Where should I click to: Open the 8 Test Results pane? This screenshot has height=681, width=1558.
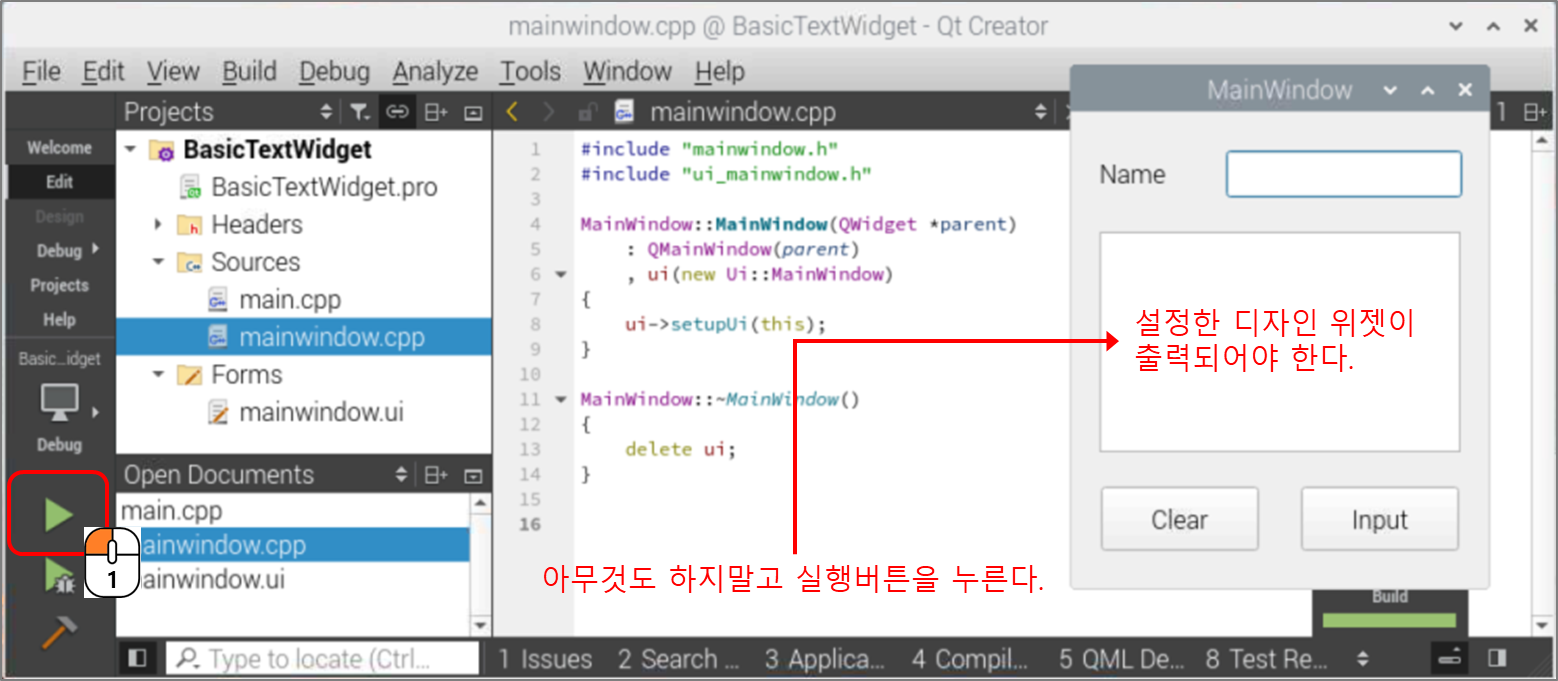click(x=1267, y=659)
